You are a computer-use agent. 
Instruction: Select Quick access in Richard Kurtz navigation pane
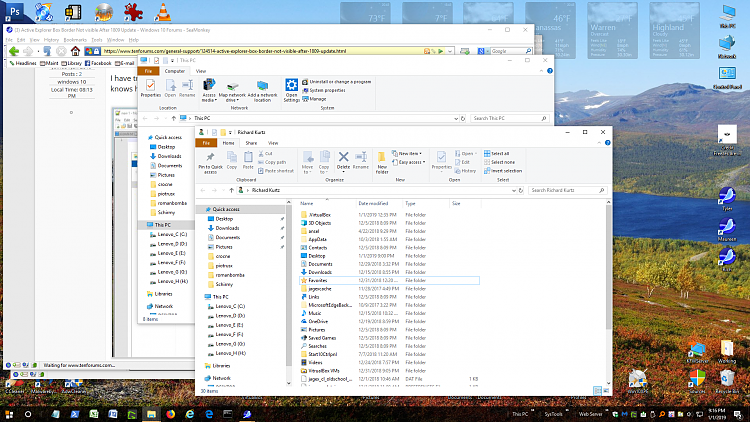[x=241, y=210]
